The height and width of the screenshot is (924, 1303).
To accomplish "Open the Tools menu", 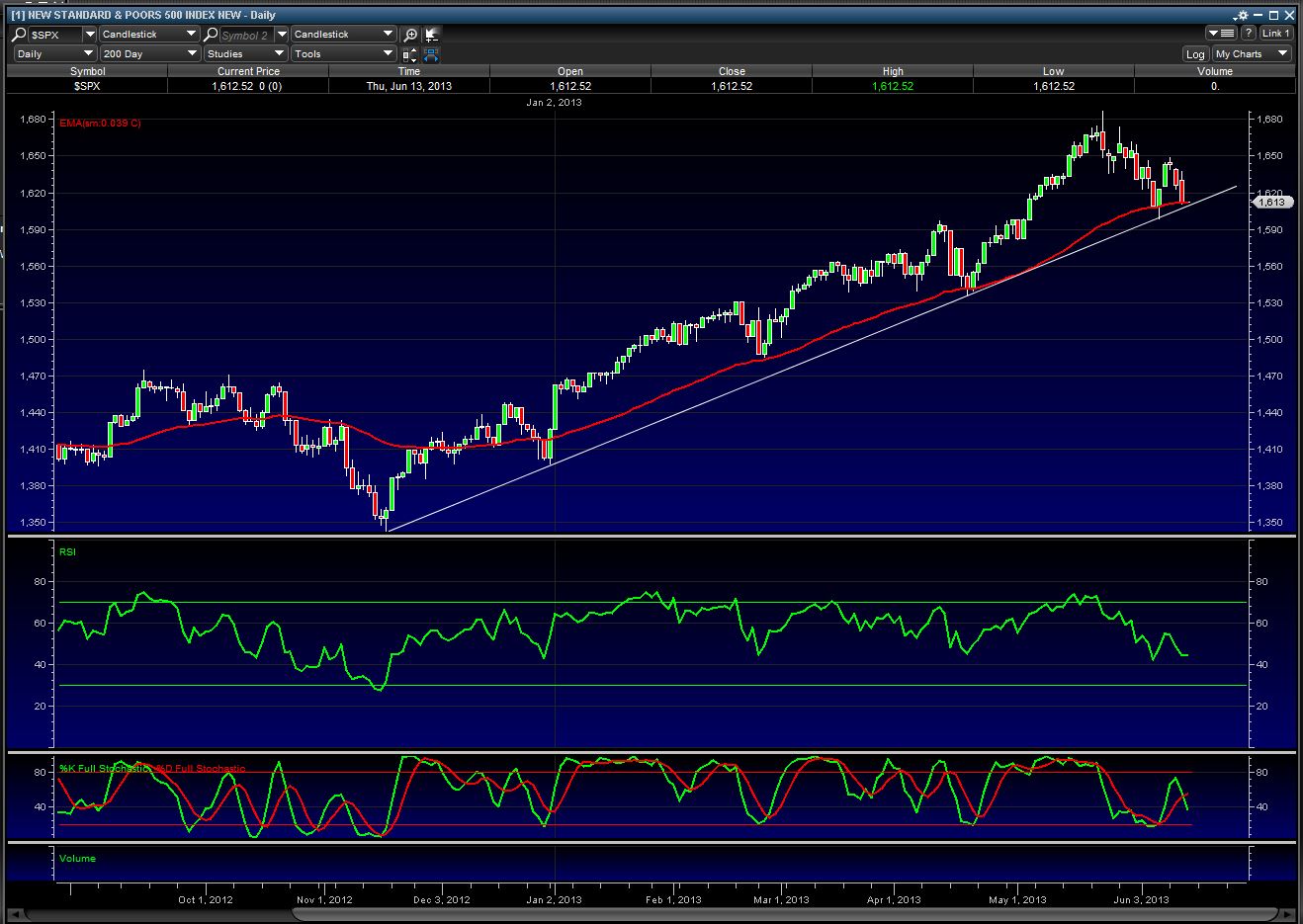I will pos(343,54).
